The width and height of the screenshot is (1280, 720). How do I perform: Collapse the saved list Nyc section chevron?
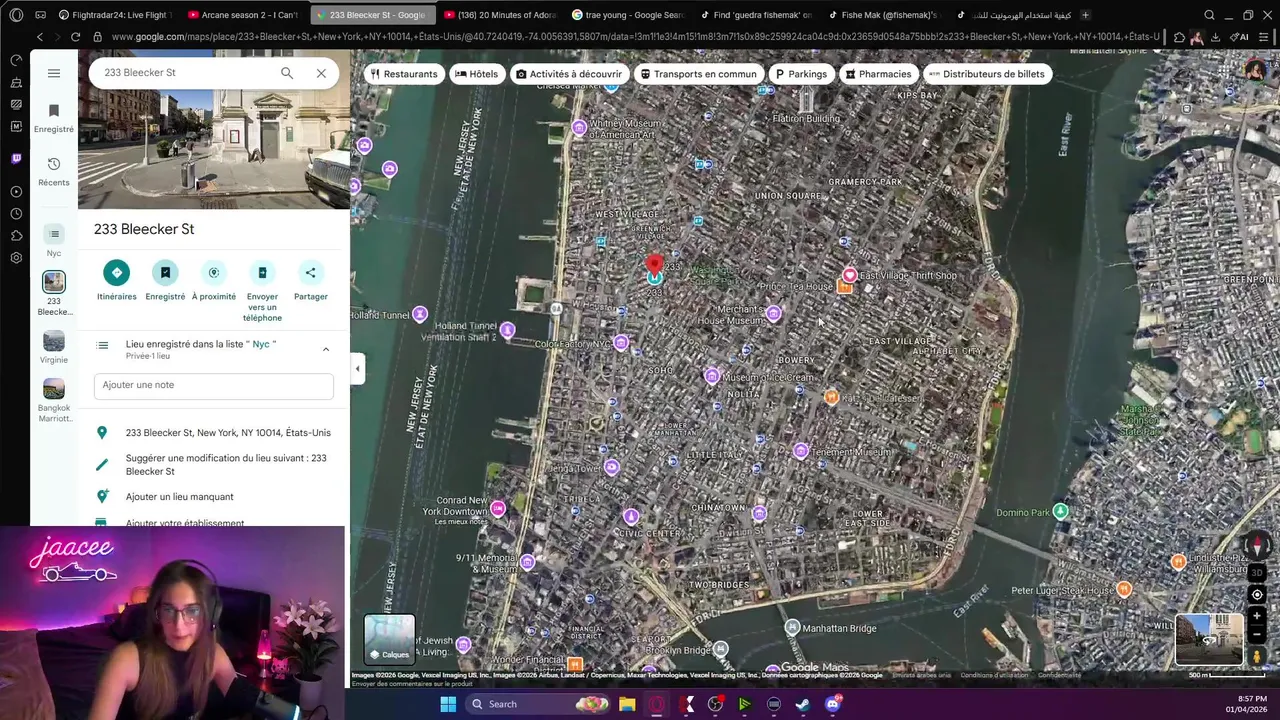click(x=325, y=349)
